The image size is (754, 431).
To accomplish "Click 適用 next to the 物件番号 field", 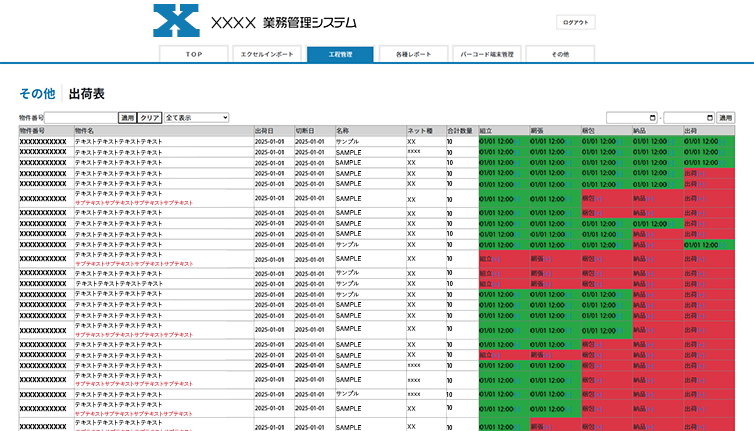I will [127, 118].
